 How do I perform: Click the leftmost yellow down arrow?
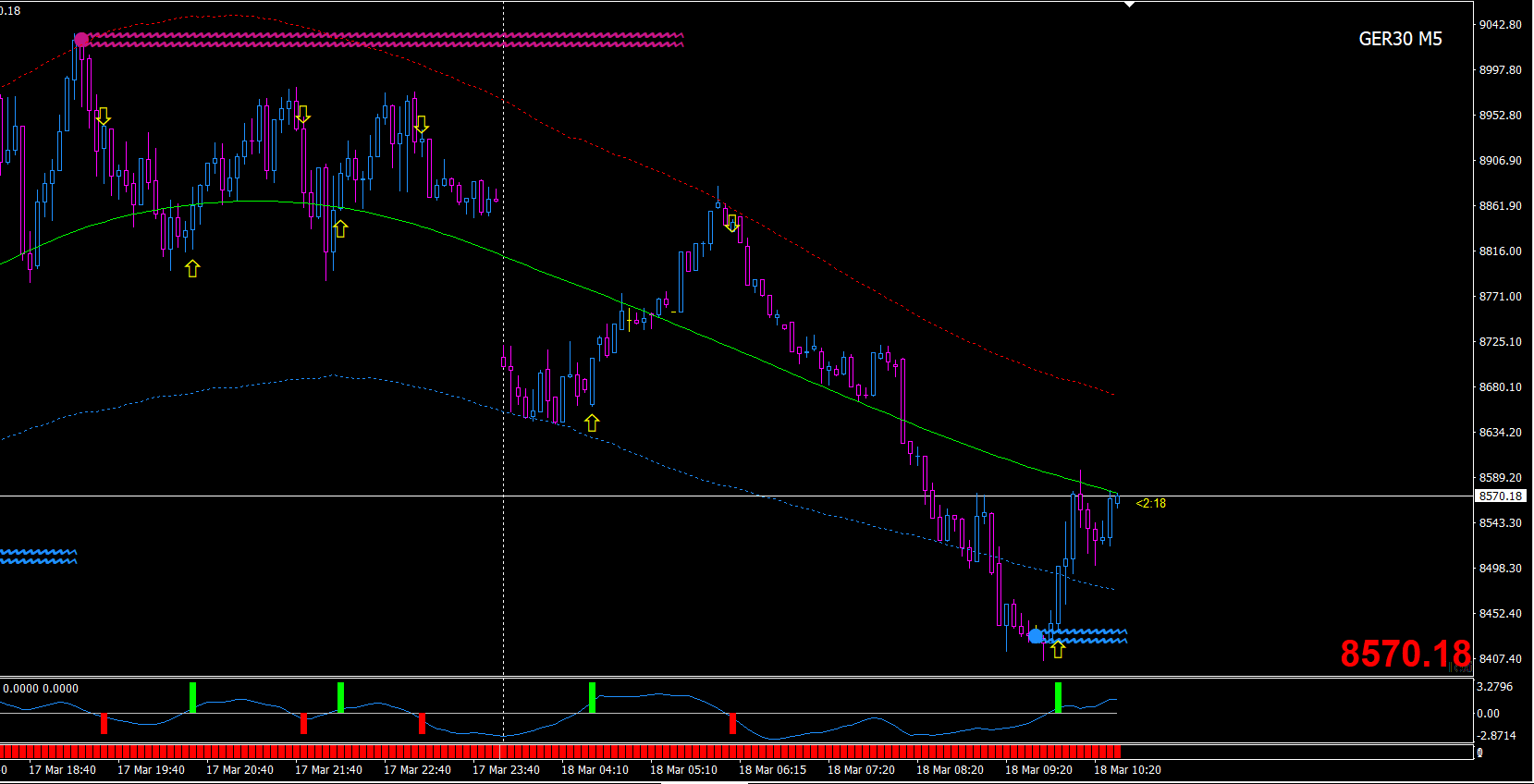[x=104, y=116]
